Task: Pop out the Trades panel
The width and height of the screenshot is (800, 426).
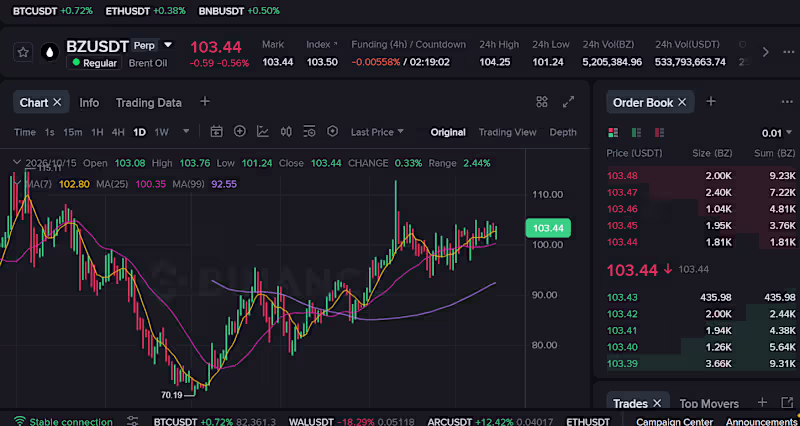Action: point(787,403)
